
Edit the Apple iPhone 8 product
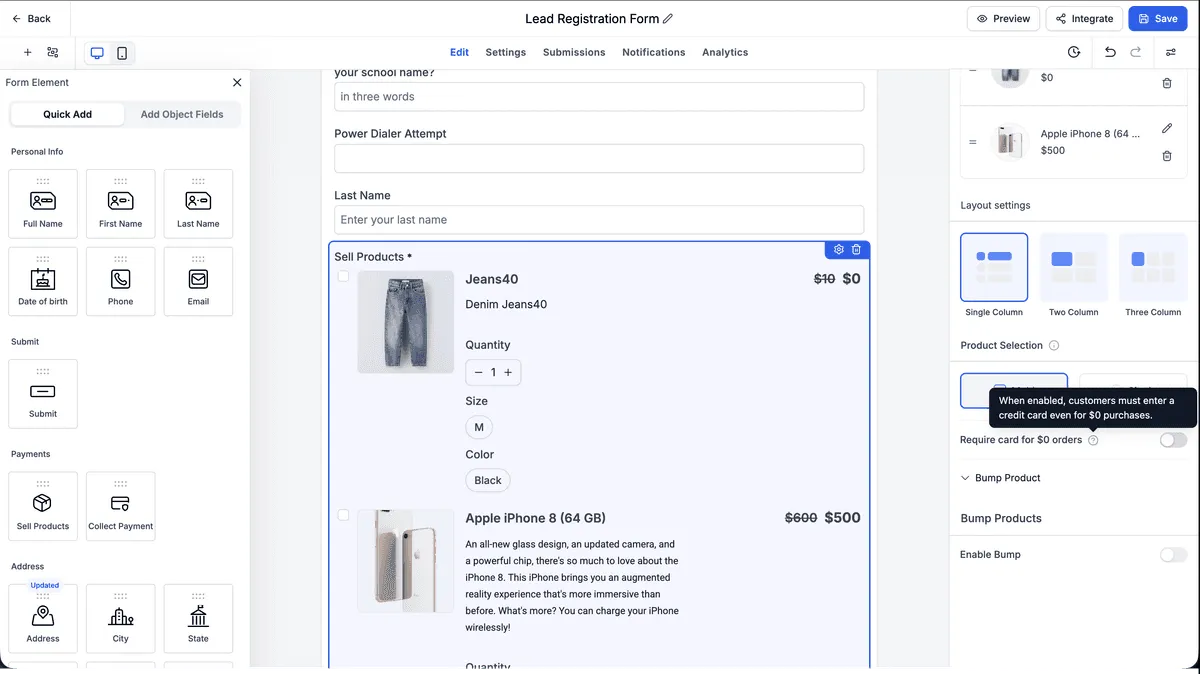click(1167, 128)
